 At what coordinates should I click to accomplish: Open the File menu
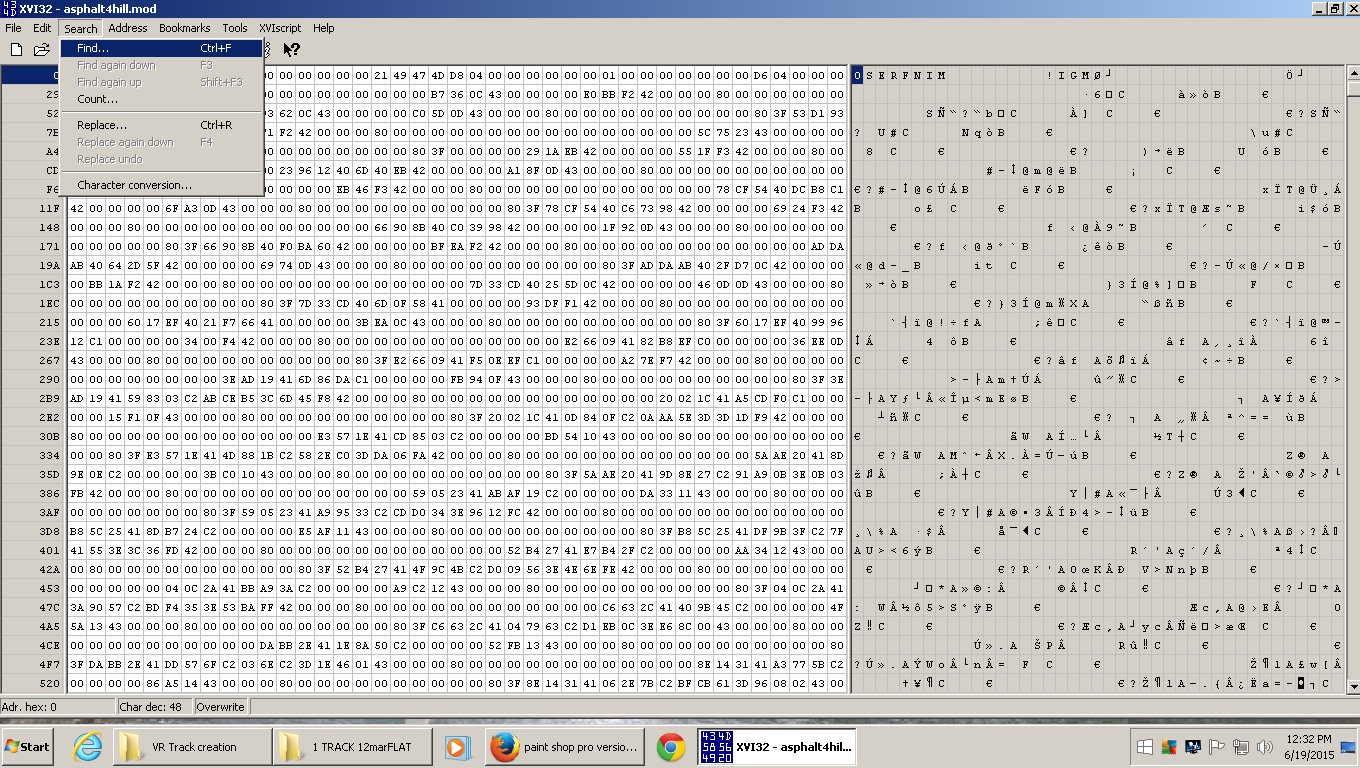13,28
